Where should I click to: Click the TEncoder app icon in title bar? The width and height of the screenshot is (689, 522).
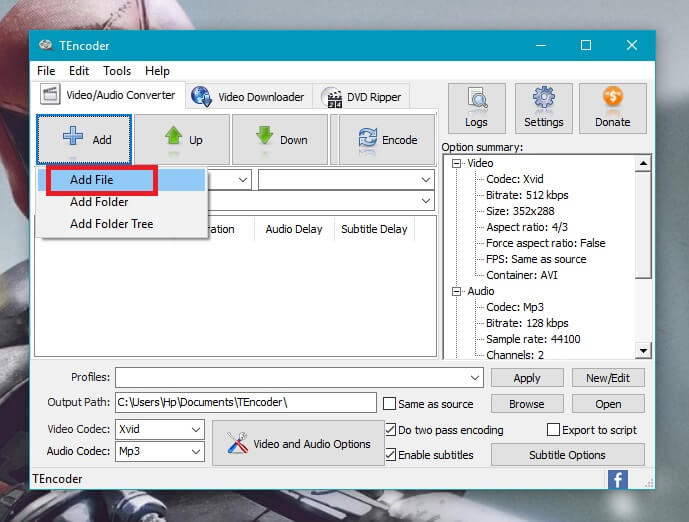46,45
